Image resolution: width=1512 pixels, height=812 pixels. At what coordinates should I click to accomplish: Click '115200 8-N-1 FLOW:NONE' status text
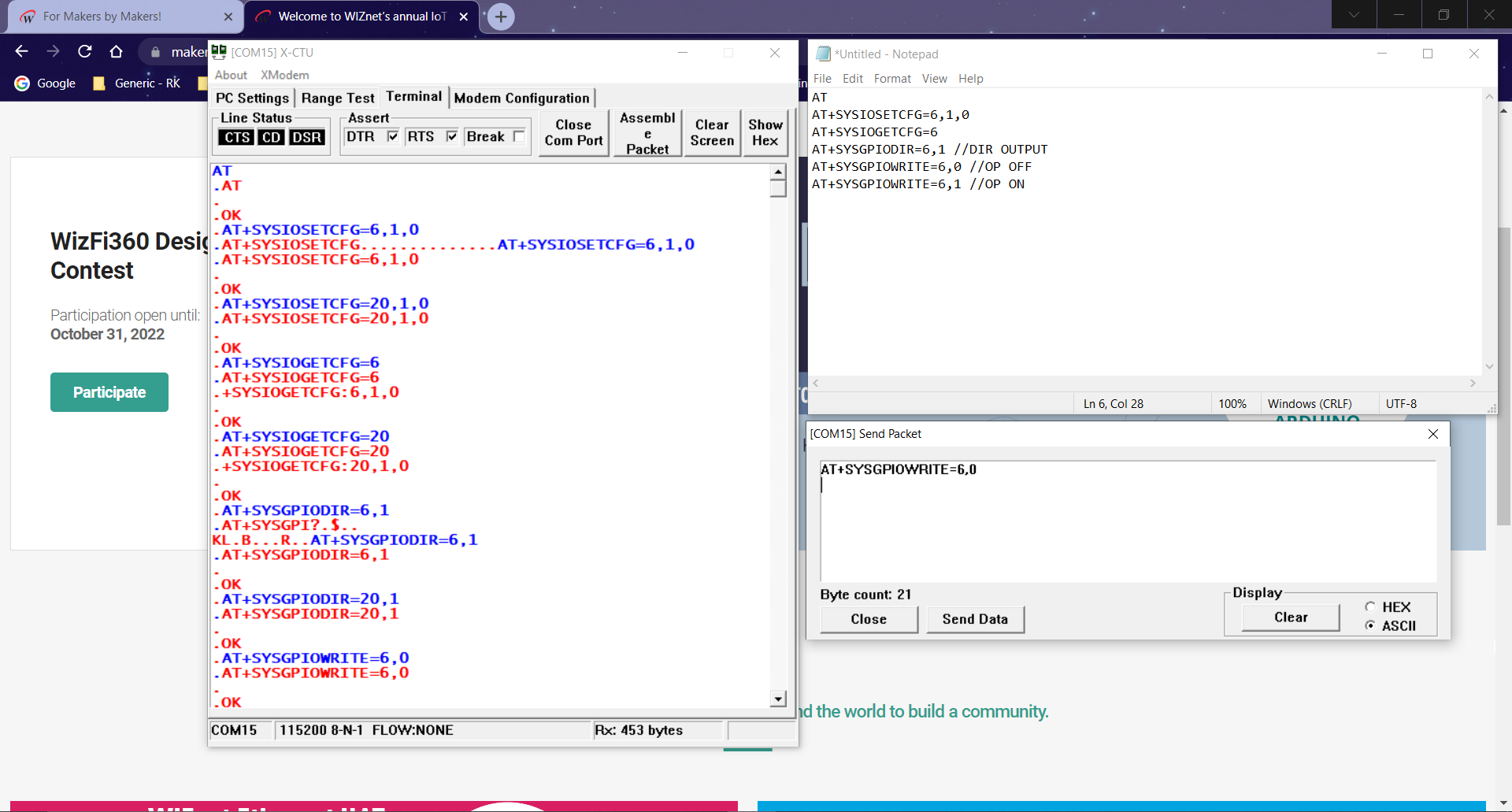(366, 730)
